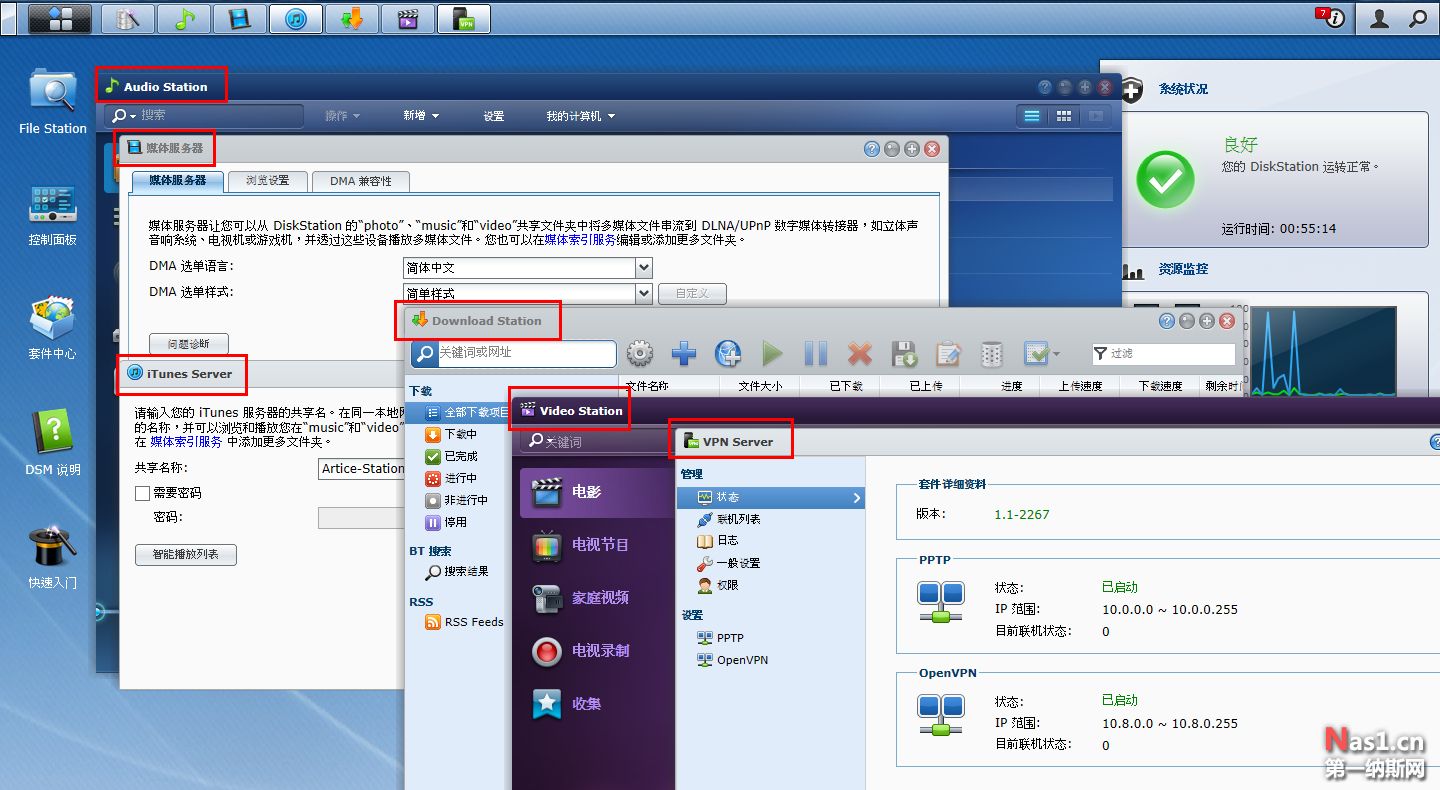Open the 操作 dropdown in Audio Station

tap(342, 116)
